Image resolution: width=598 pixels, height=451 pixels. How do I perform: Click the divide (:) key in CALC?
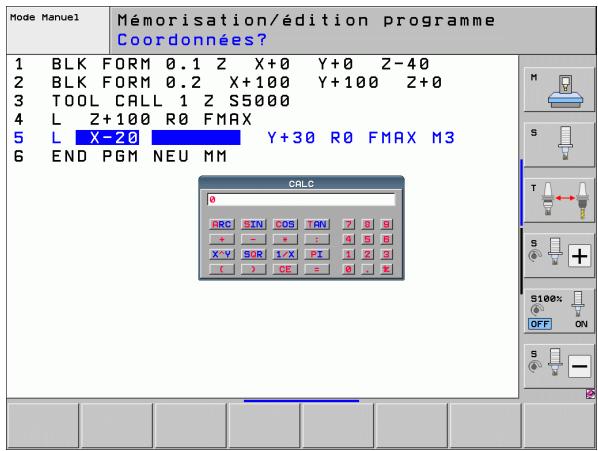[317, 239]
